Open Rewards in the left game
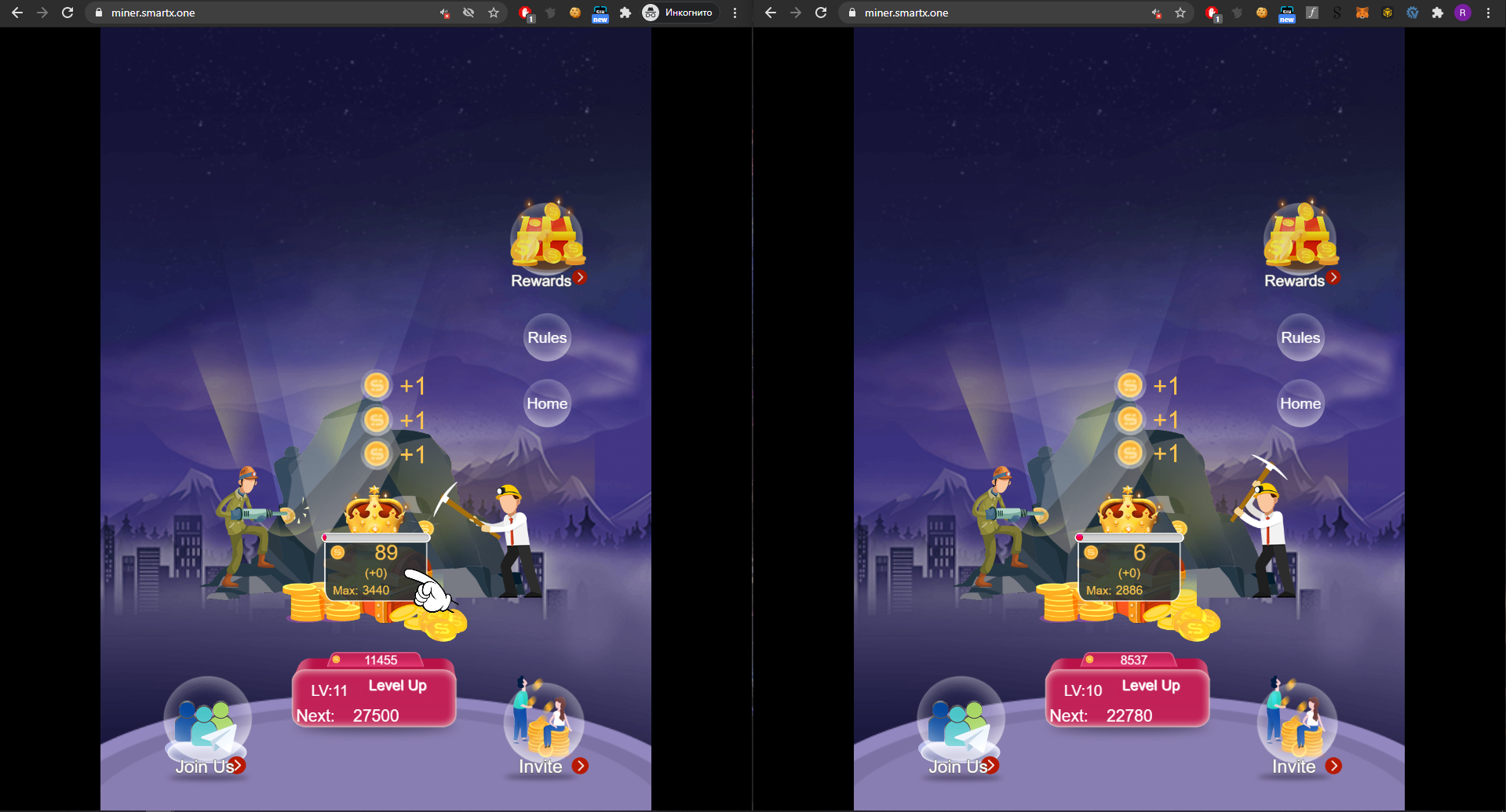 548,244
